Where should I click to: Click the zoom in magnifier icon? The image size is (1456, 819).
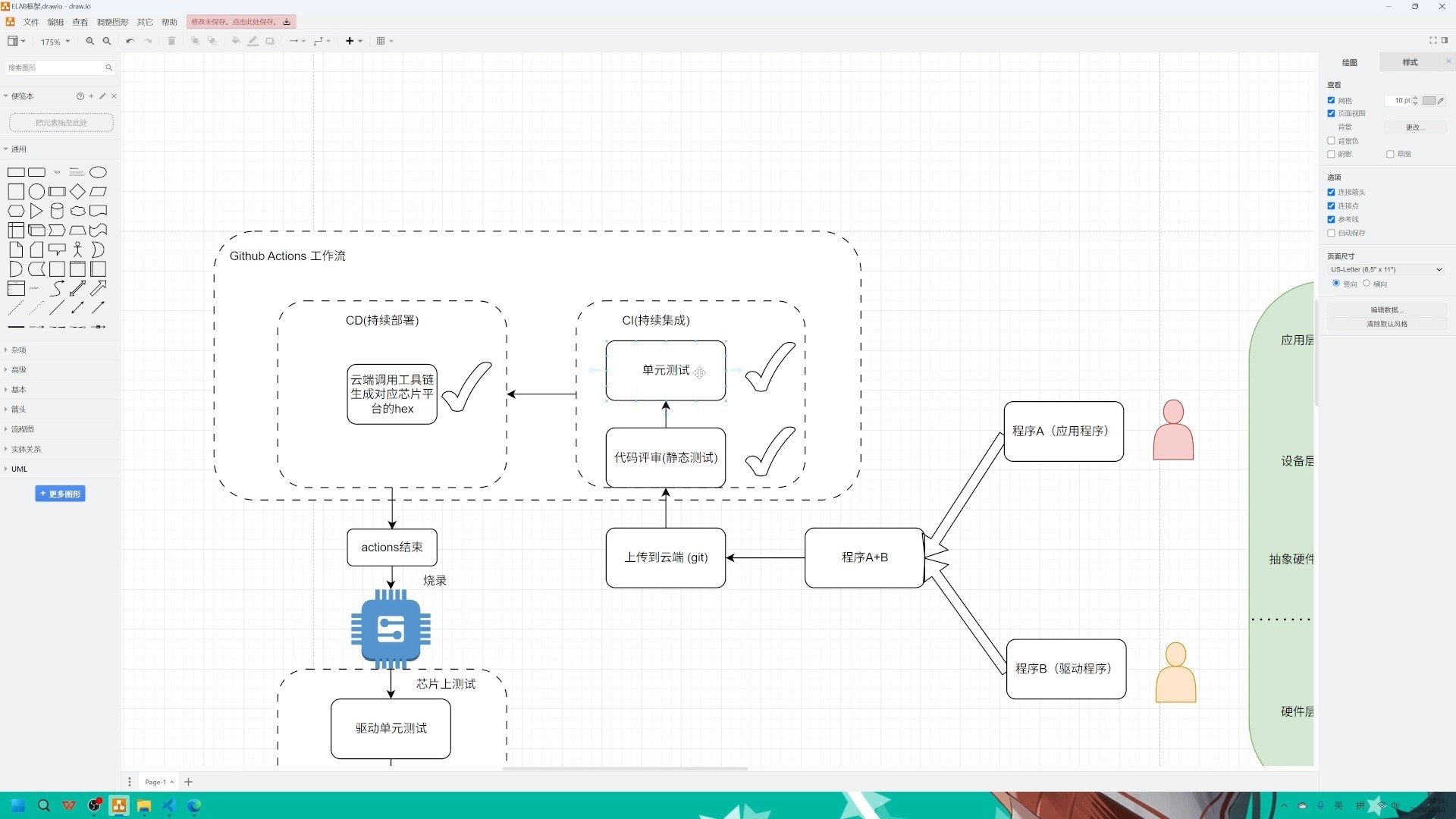click(89, 41)
